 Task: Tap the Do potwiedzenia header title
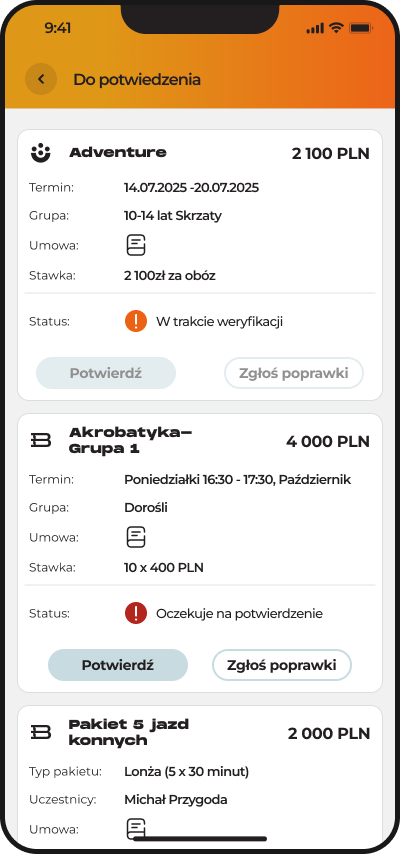pos(137,80)
